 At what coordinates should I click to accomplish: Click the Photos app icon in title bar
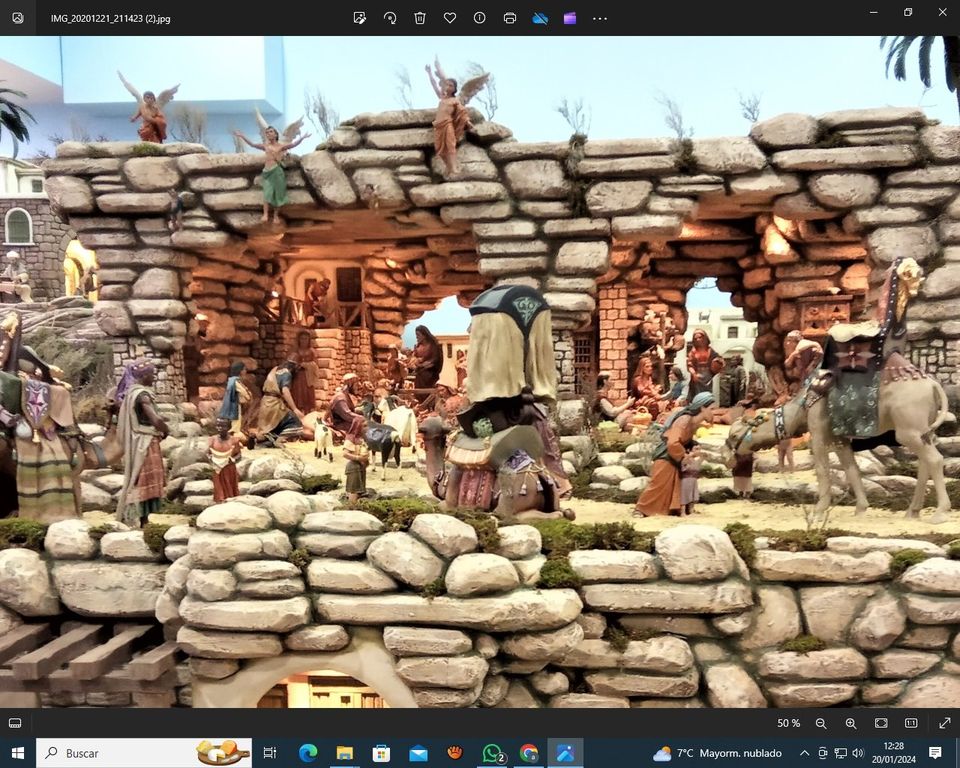[17, 18]
